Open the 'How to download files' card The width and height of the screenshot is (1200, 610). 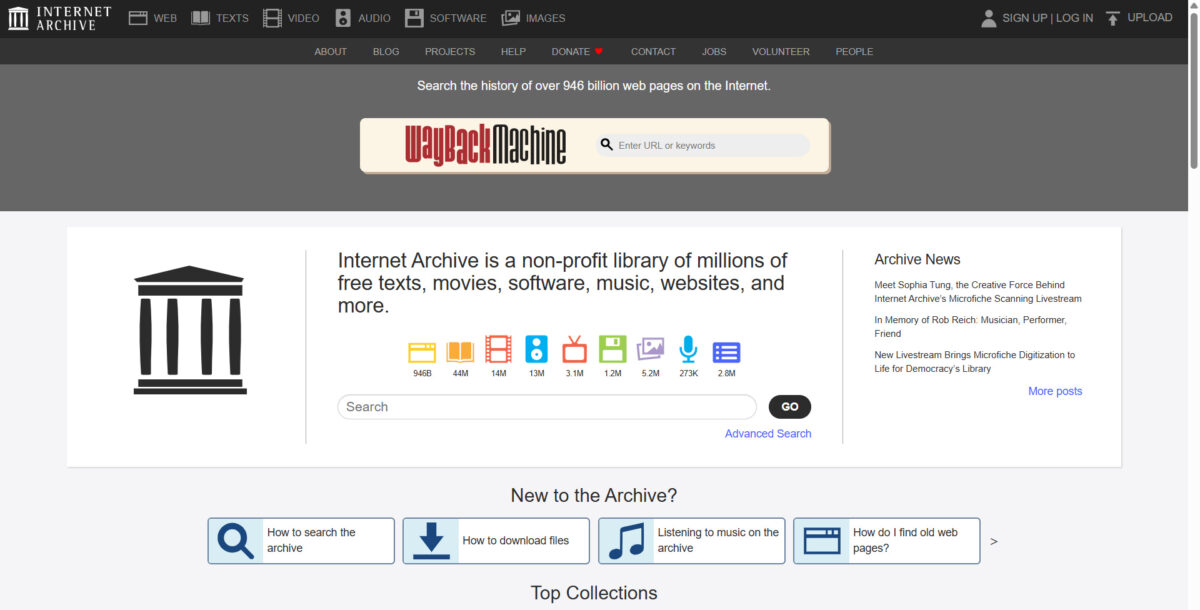pos(496,541)
